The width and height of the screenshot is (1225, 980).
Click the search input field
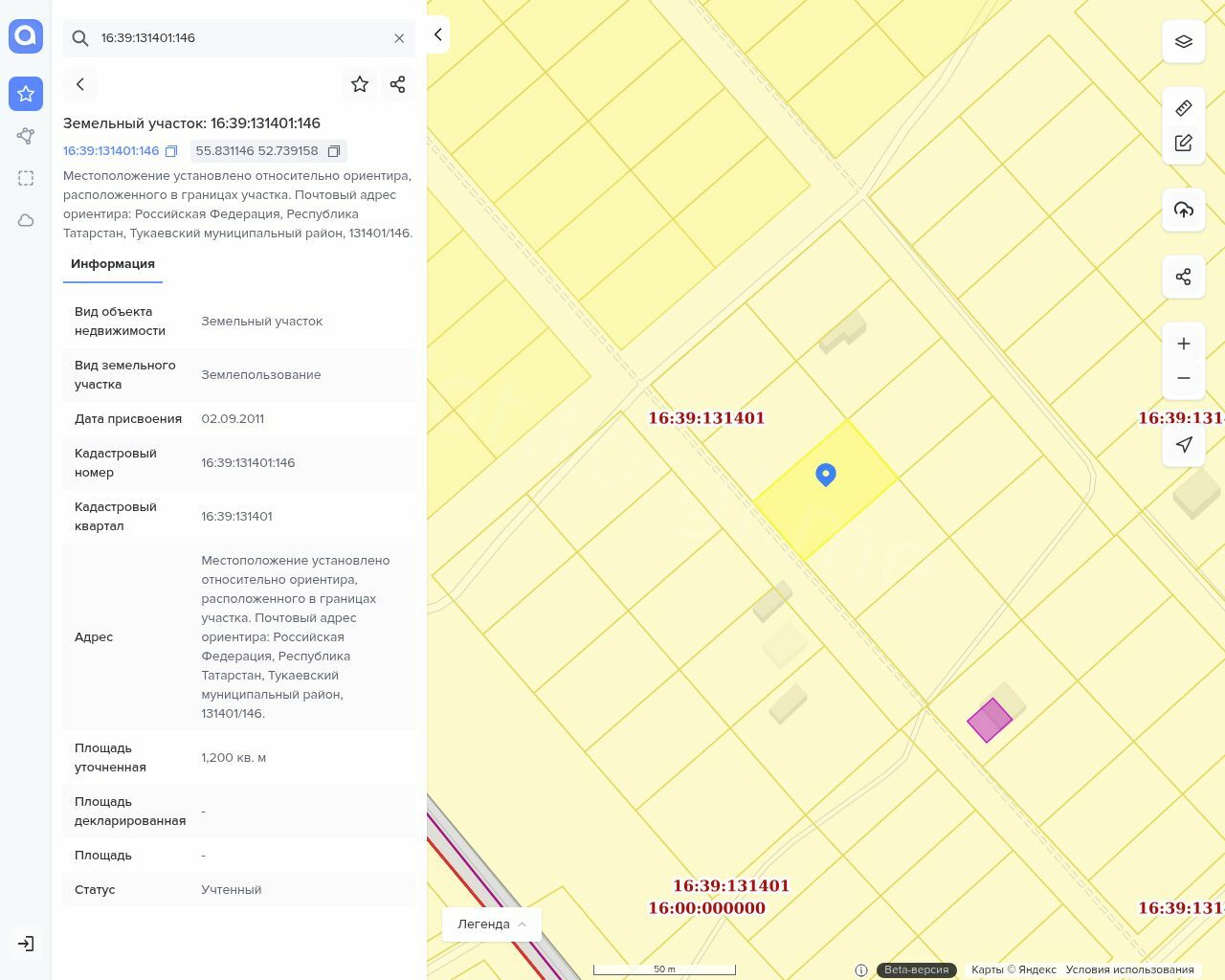(239, 38)
